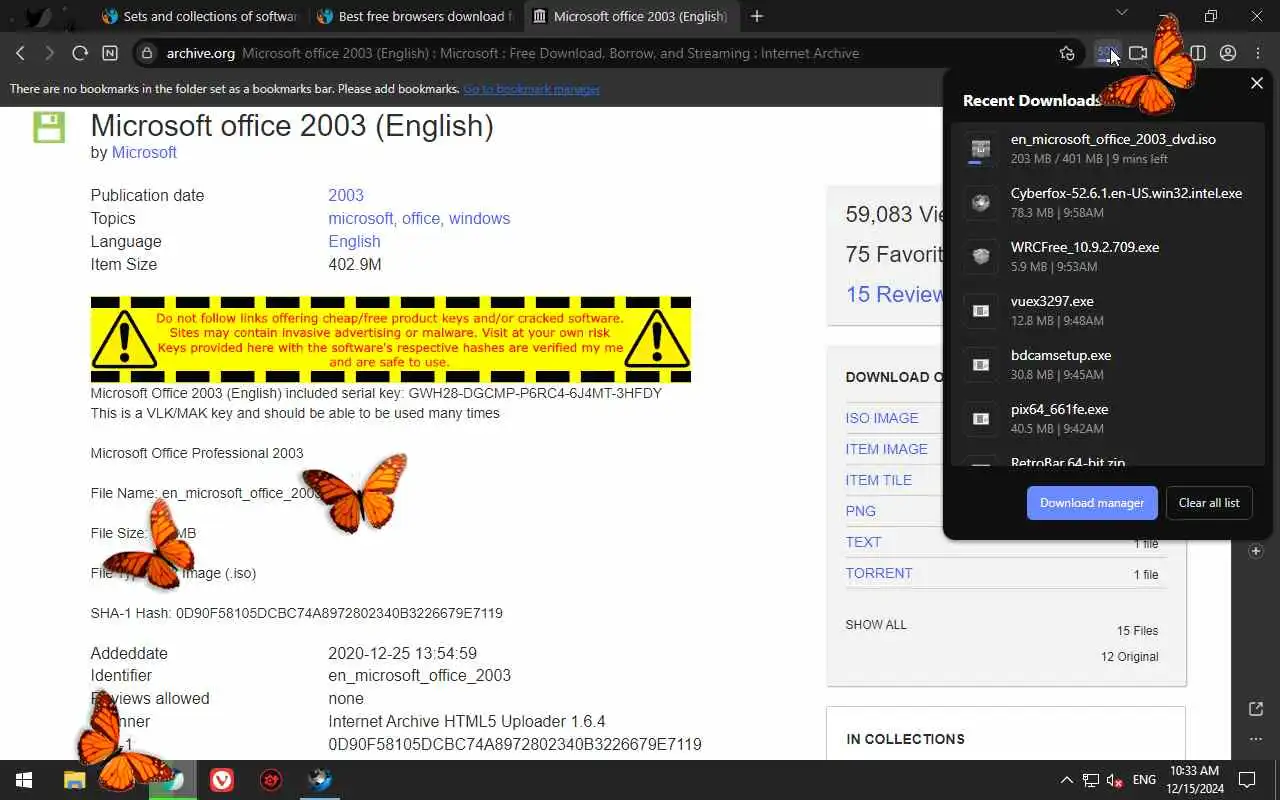Click the bdcamsetup.exe file icon

coord(981,365)
